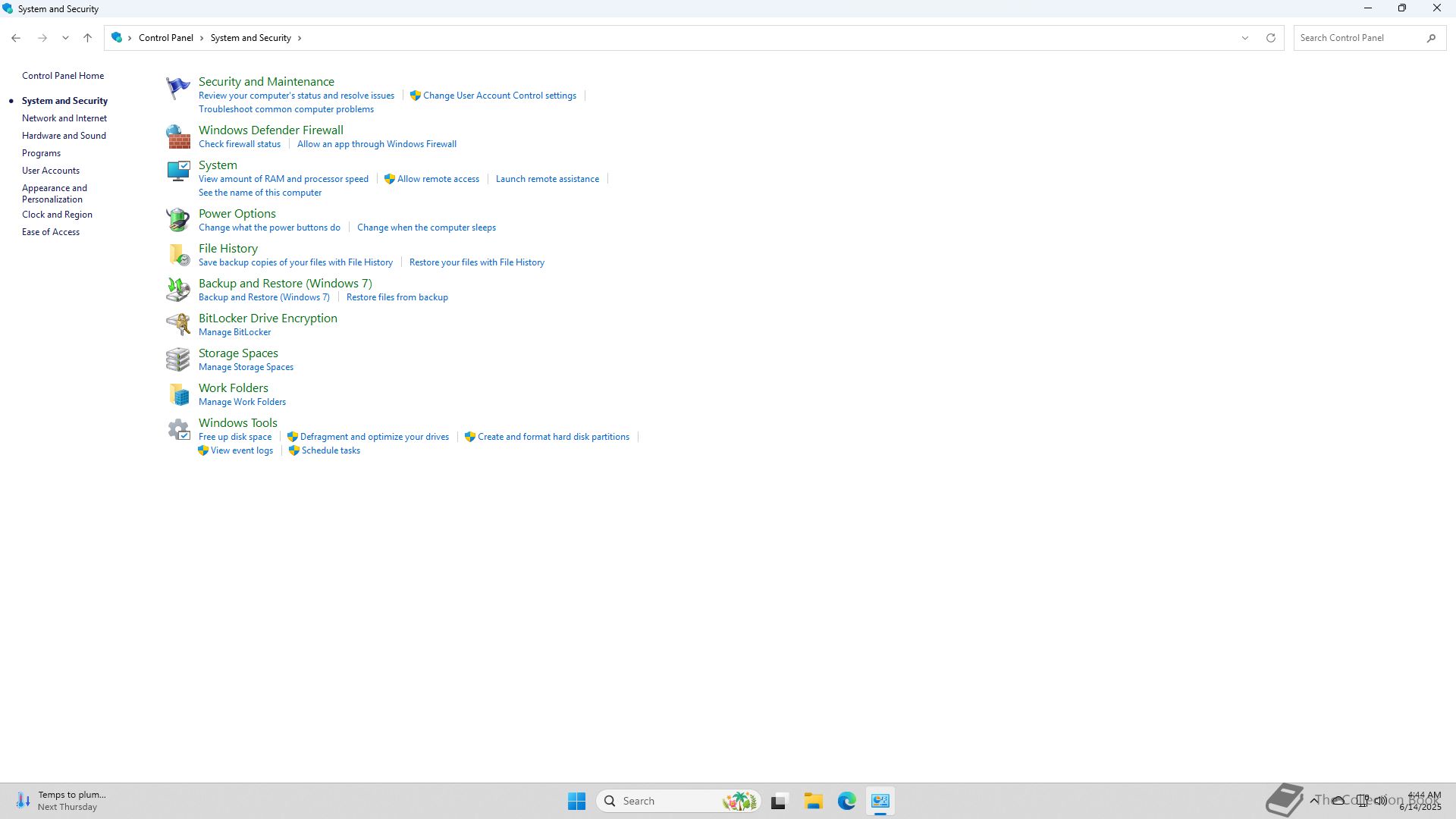This screenshot has height=819, width=1456.
Task: Navigate up one level with up arrow
Action: click(87, 38)
